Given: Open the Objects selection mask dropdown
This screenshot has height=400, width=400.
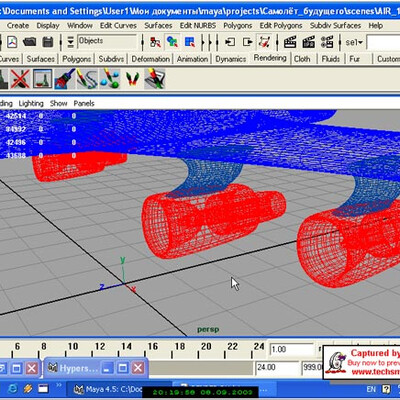Looking at the screenshot, I should point(107,42).
